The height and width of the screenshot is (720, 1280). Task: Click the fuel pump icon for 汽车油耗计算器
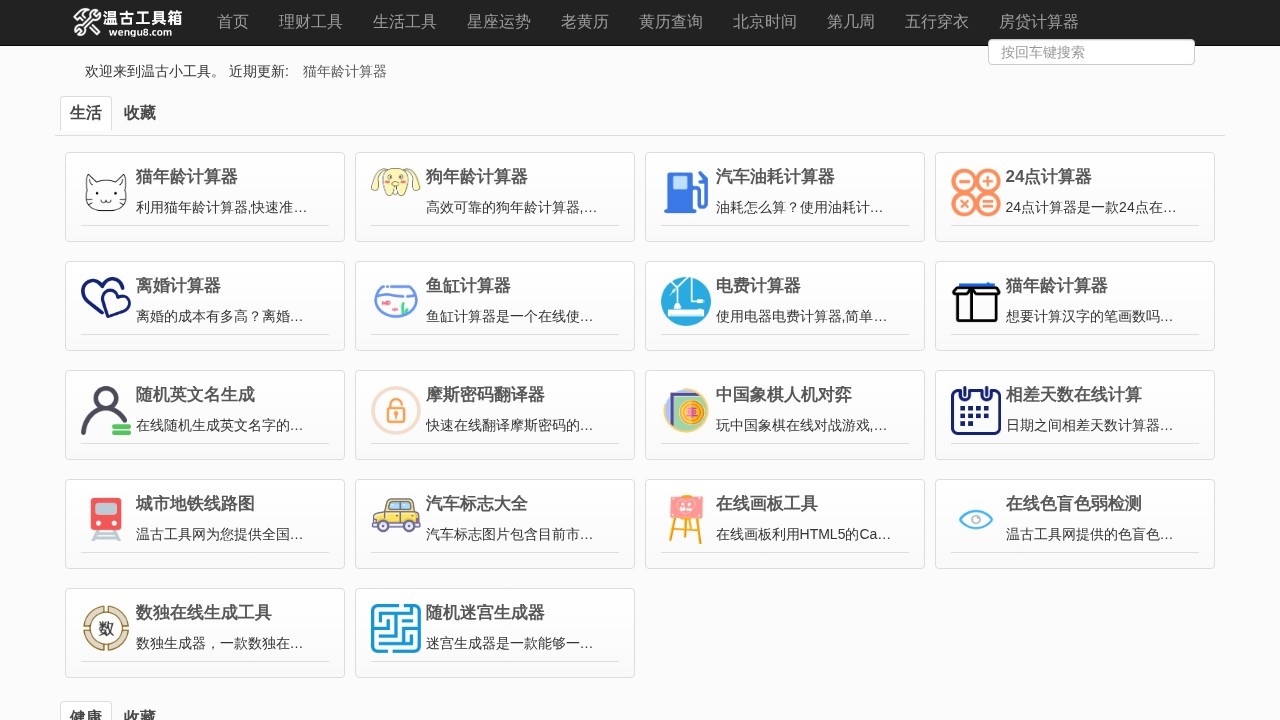click(x=685, y=193)
